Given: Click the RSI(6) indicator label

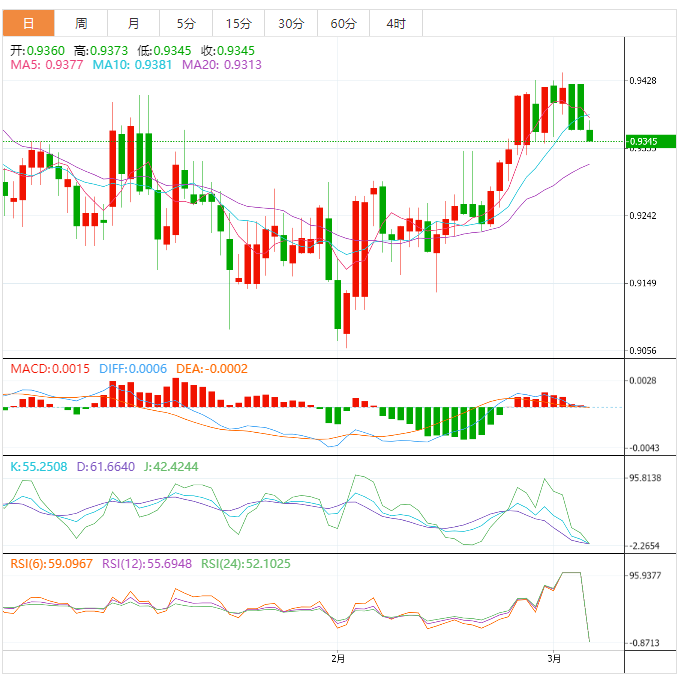Looking at the screenshot, I should click(x=50, y=563).
